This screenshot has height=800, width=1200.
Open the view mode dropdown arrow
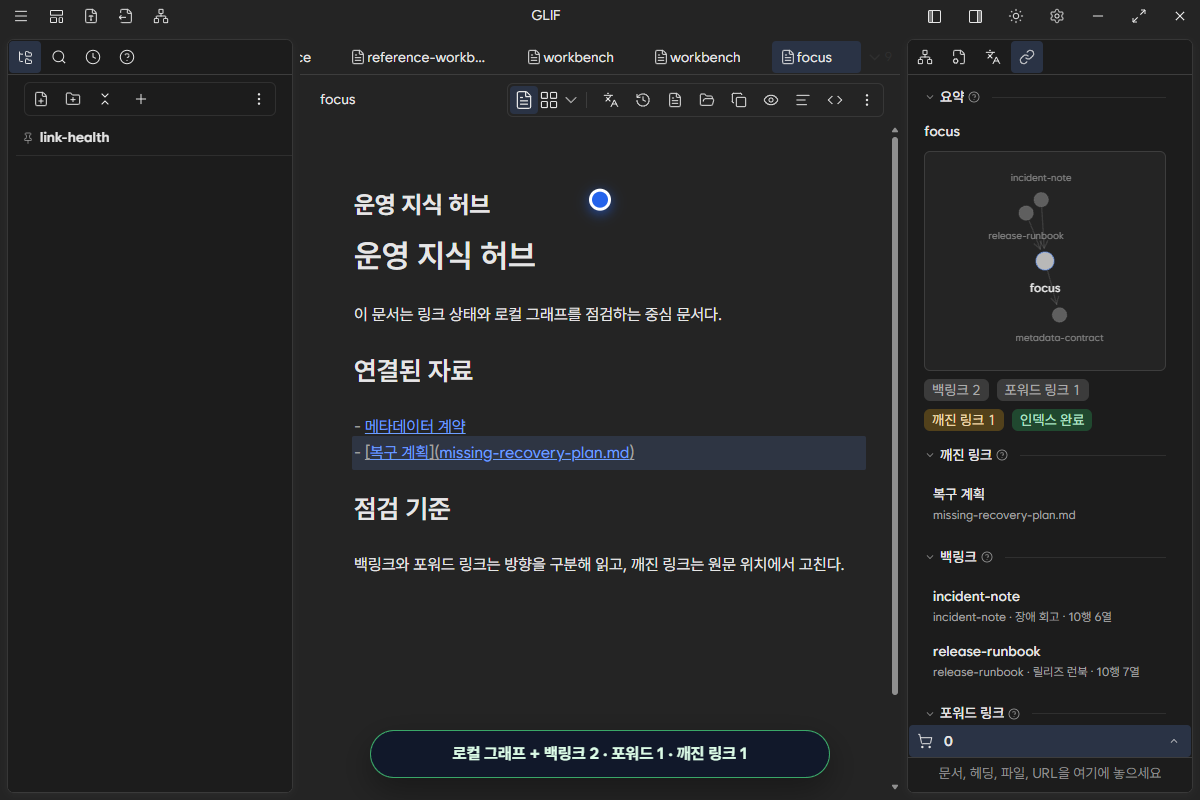point(571,100)
